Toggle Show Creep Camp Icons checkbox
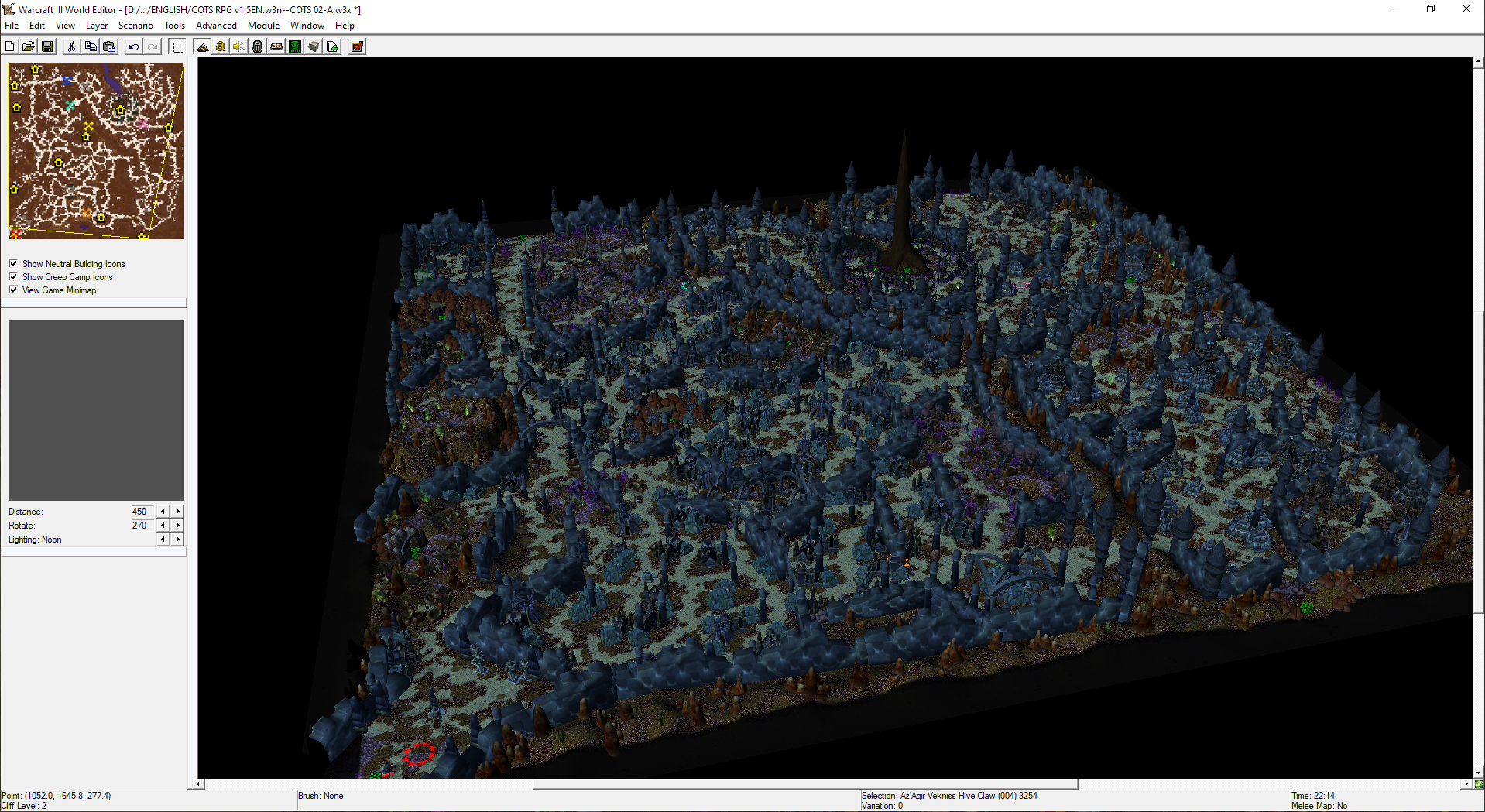The image size is (1485, 812). point(13,276)
